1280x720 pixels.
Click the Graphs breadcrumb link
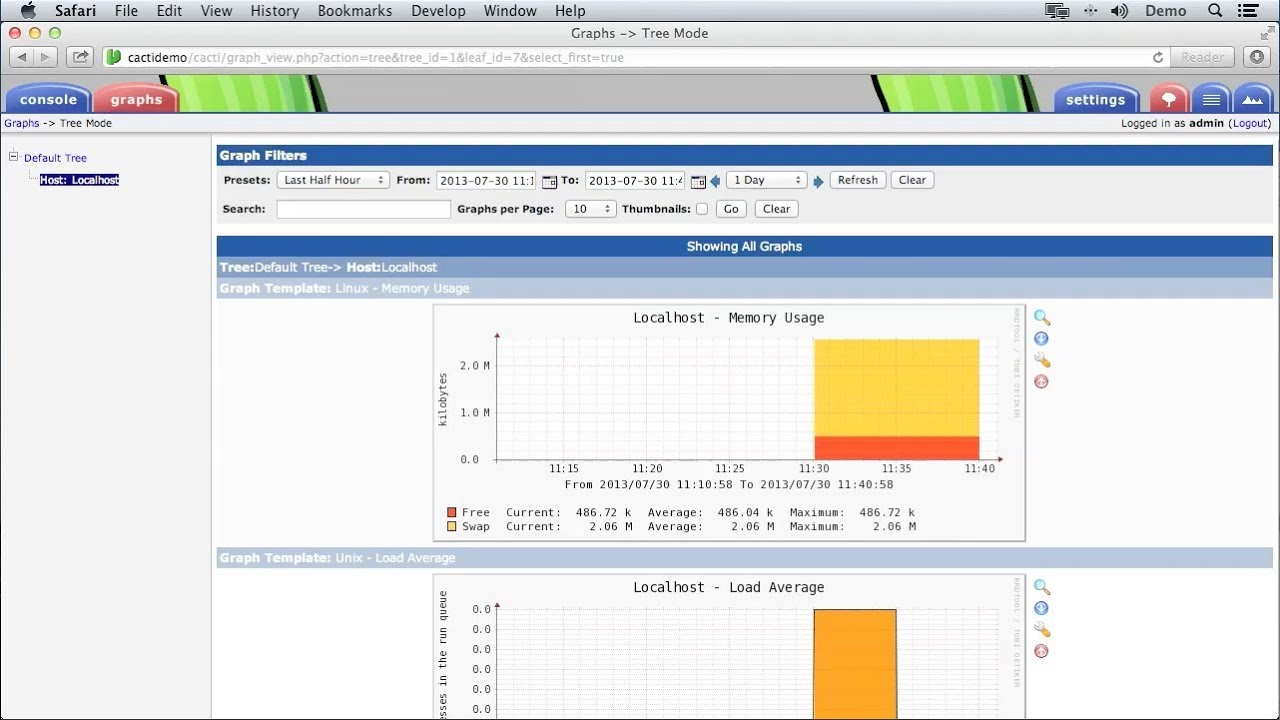click(22, 123)
